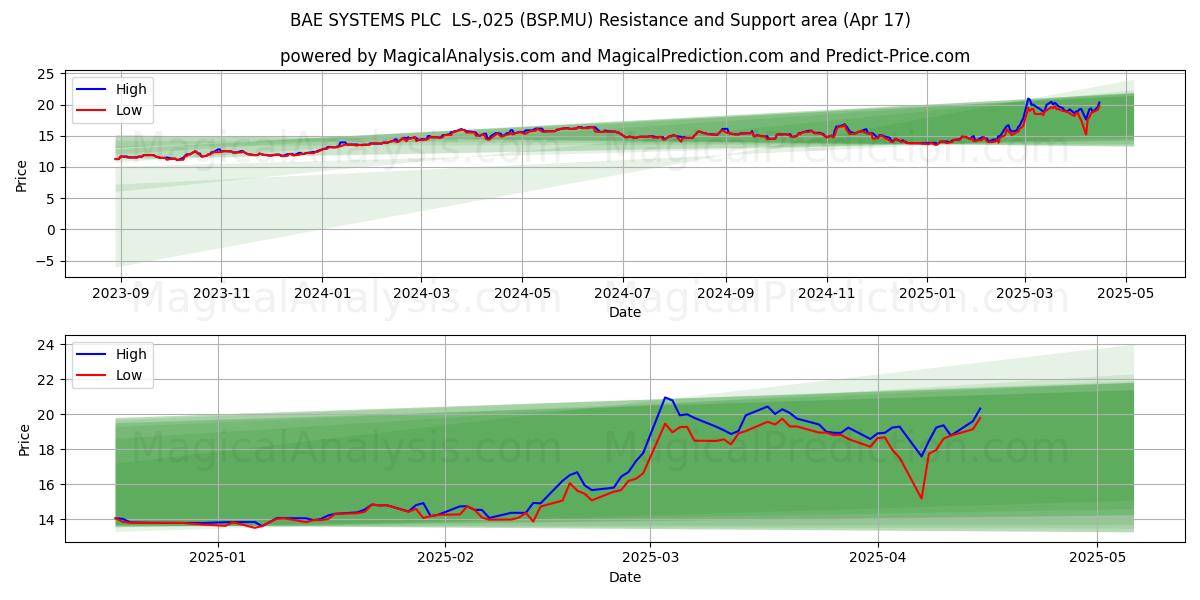The height and width of the screenshot is (600, 1200).
Task: Click the '16' price tick on bottom chart
Action: tap(47, 485)
